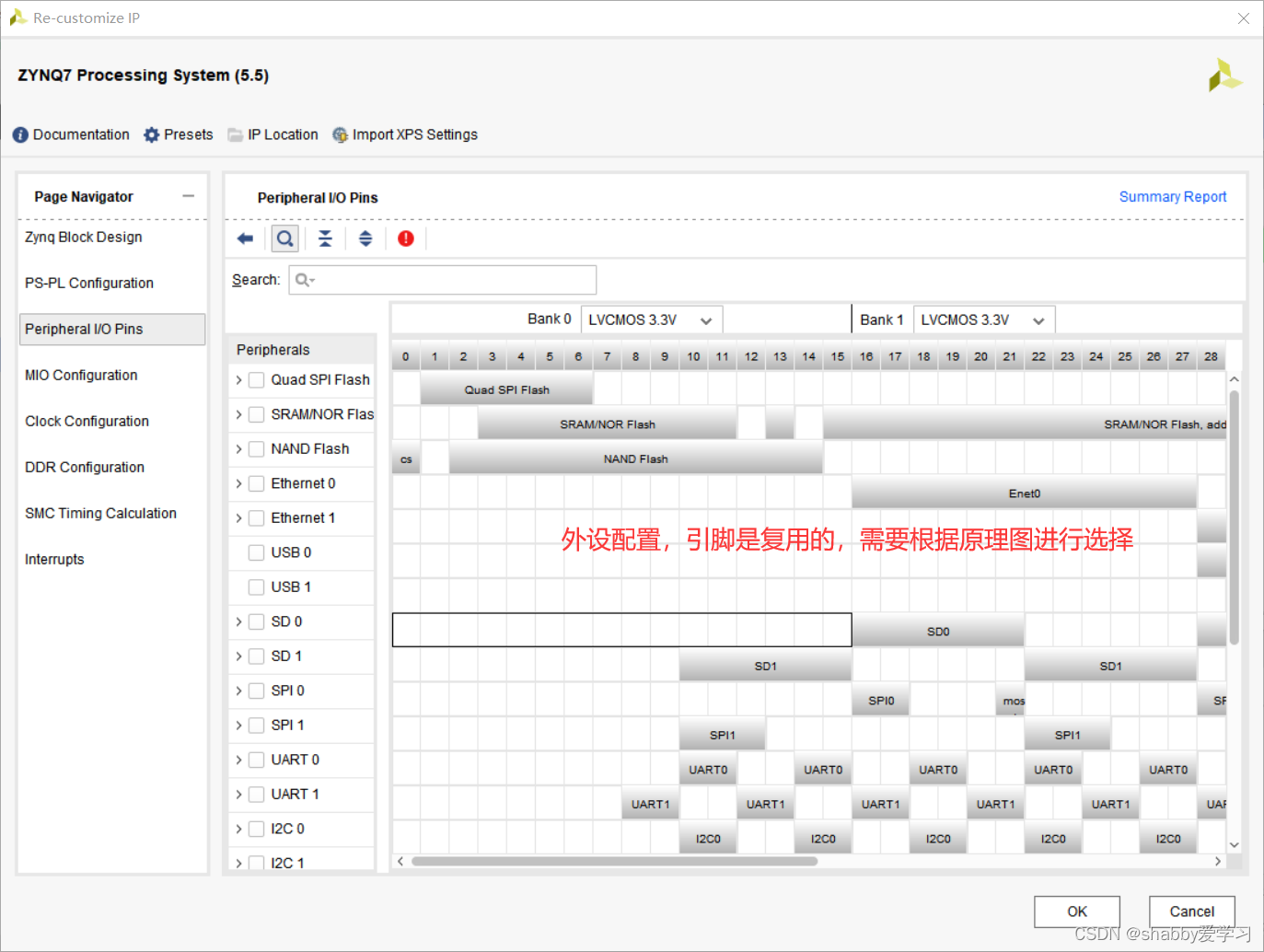Screen dimensions: 1264x952
Task: Click the Peripherals column header
Action: click(x=302, y=350)
